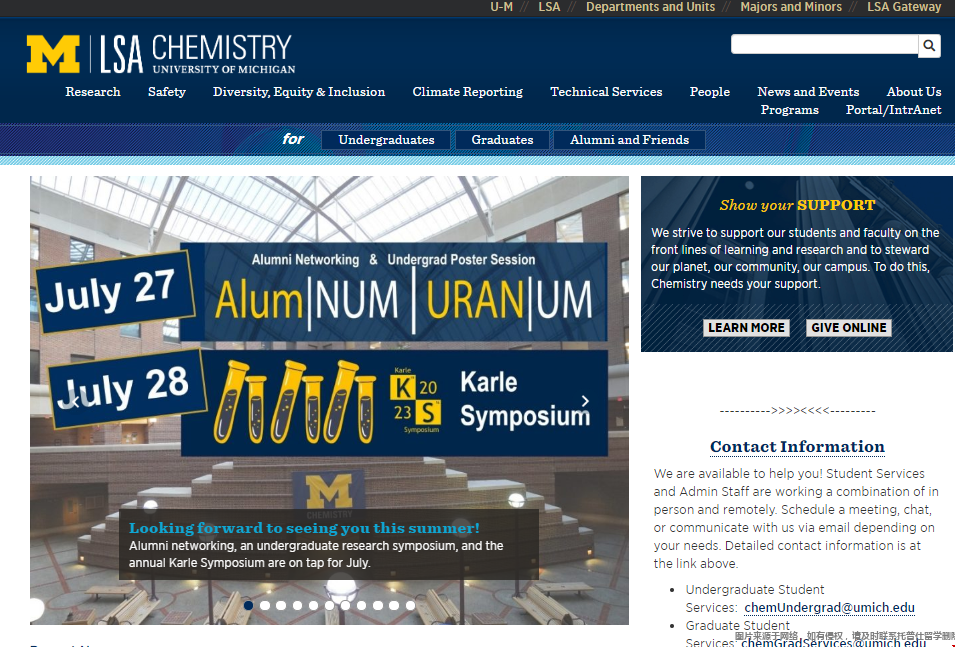This screenshot has width=955, height=647.
Task: Click the Michigan block M logo
Action: (x=53, y=55)
